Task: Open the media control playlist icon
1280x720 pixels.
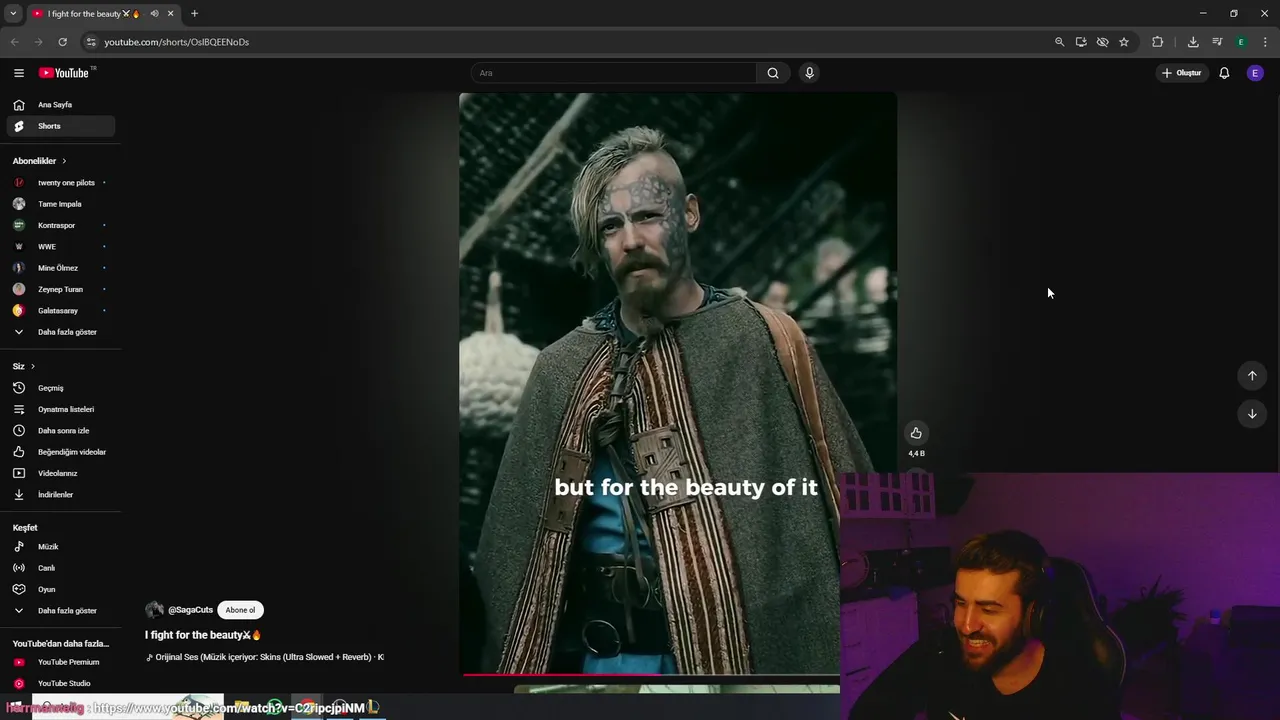Action: click(x=1217, y=42)
